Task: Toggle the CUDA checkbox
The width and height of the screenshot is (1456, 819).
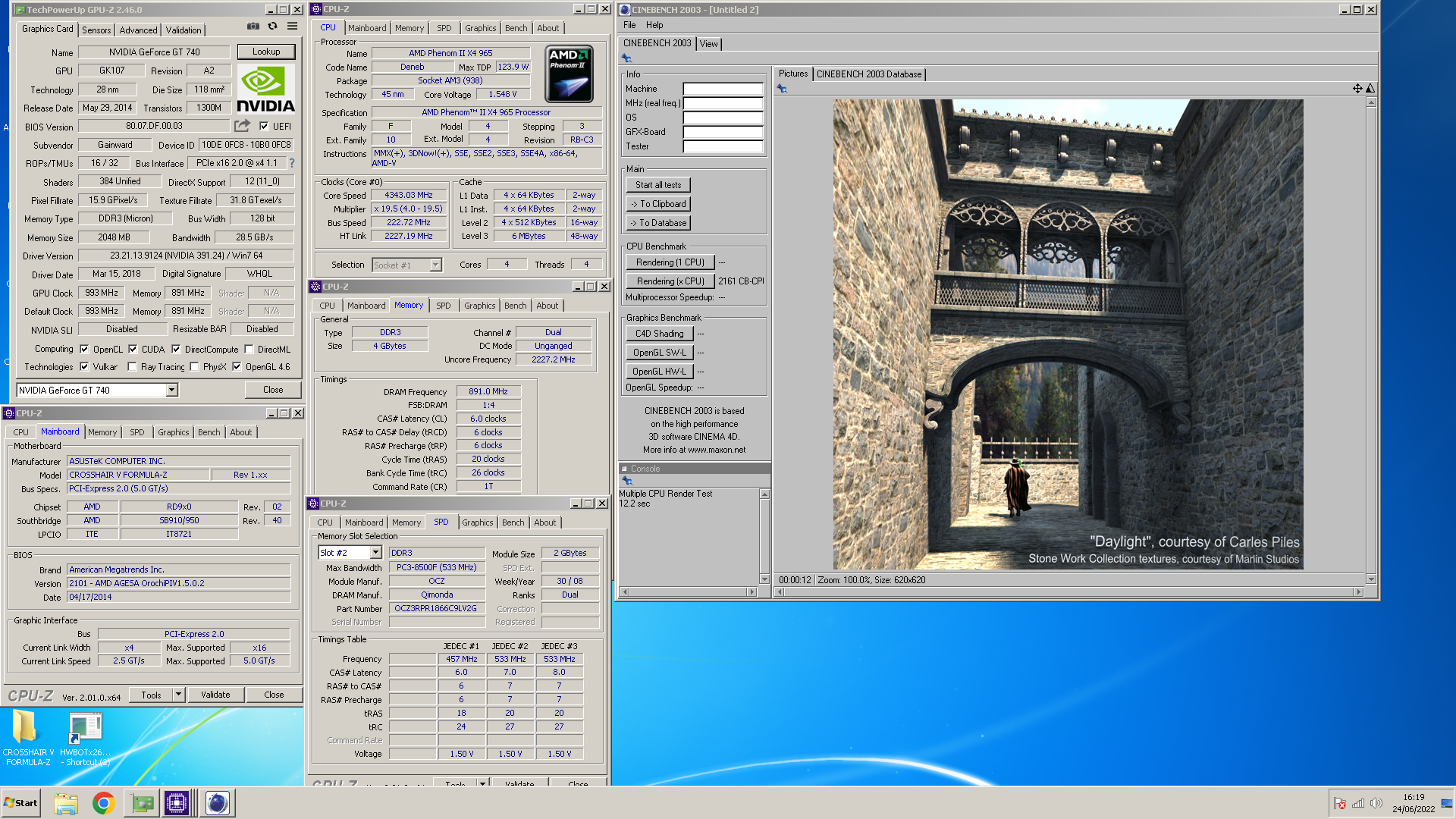Action: tap(133, 350)
